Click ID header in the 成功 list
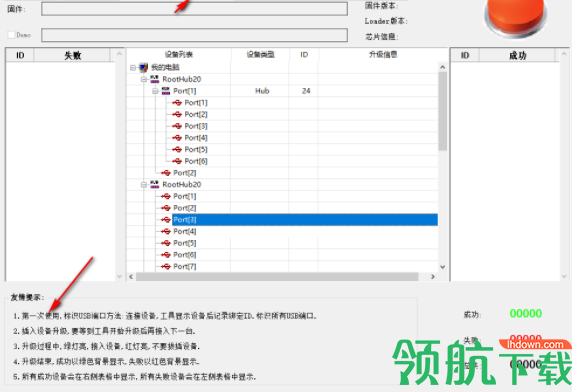 point(465,55)
